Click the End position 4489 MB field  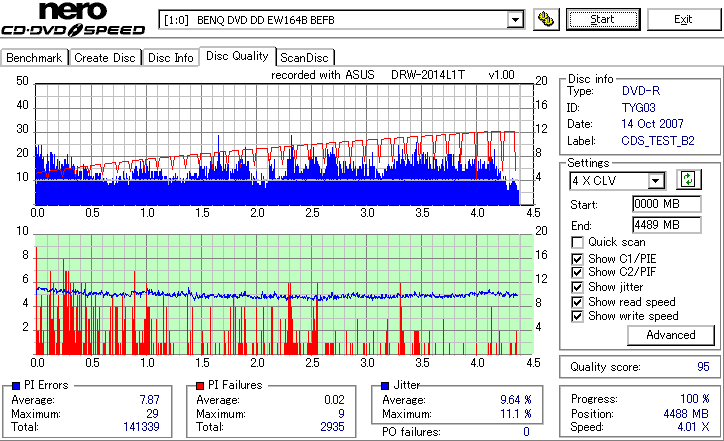[x=666, y=225]
